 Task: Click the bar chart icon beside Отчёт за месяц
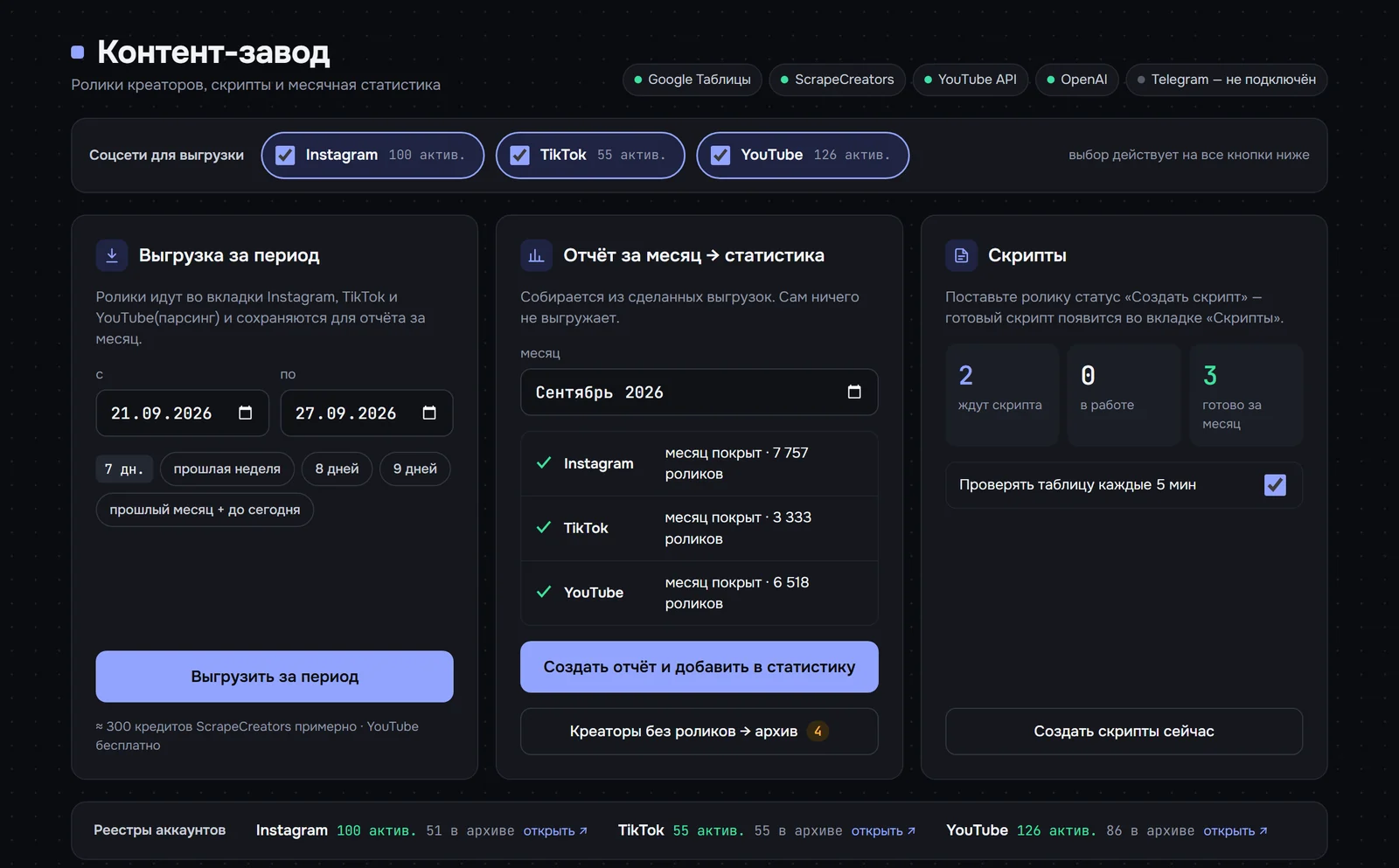point(536,255)
